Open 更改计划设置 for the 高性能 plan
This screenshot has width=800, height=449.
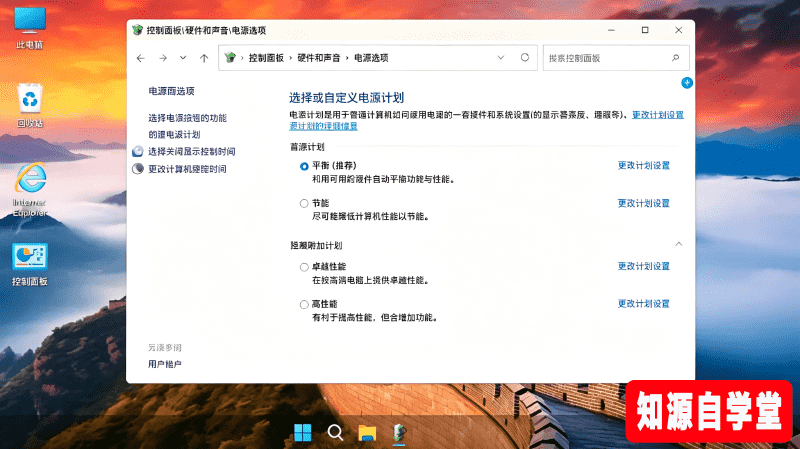click(x=643, y=304)
